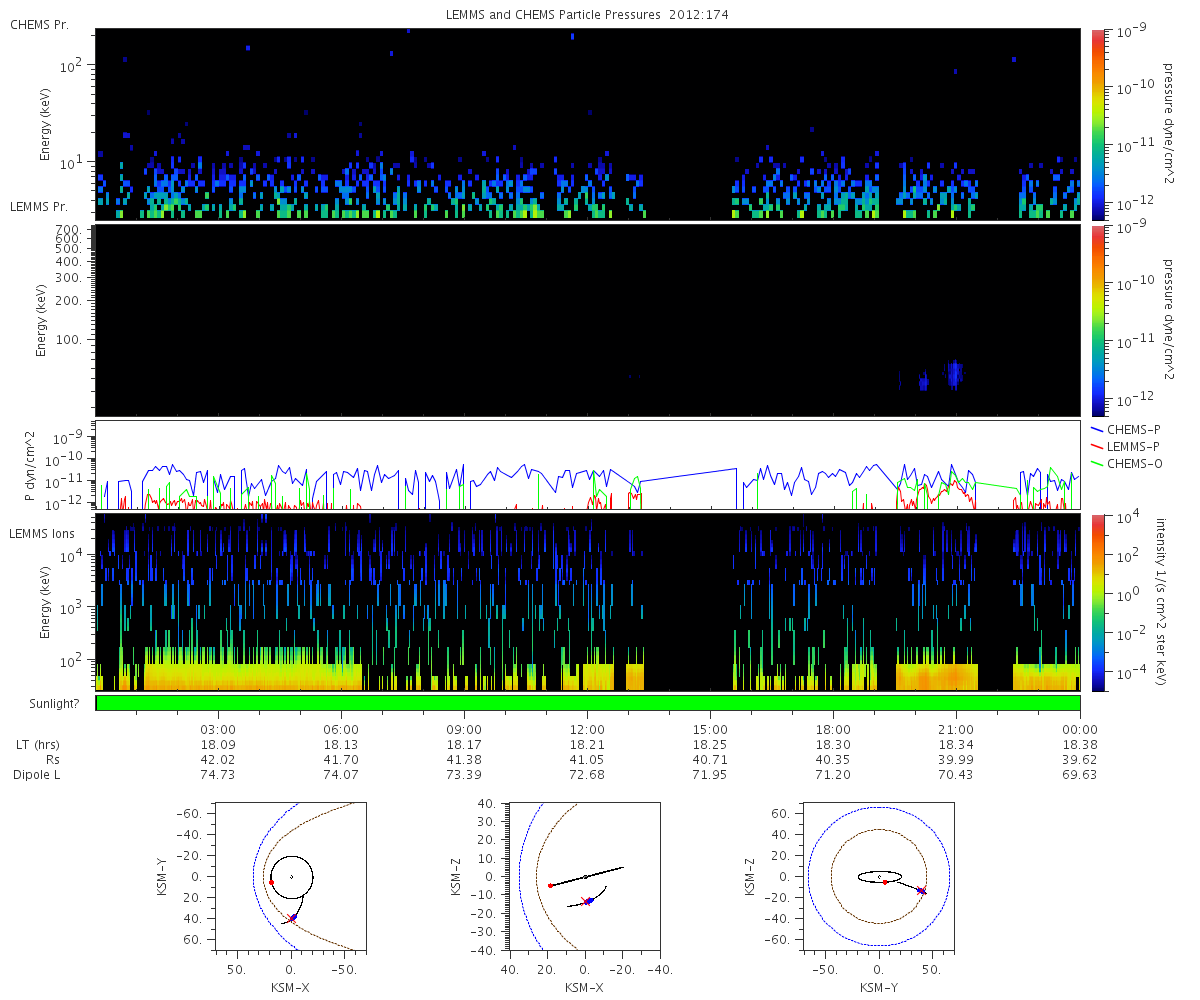Click the 03:00 time axis tick label
The image size is (1200, 1000).
coord(217,729)
